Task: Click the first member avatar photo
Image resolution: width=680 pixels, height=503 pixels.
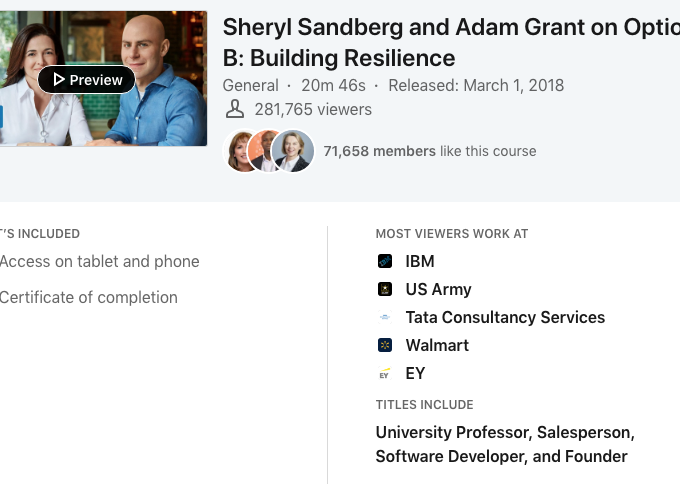Action: [241, 151]
